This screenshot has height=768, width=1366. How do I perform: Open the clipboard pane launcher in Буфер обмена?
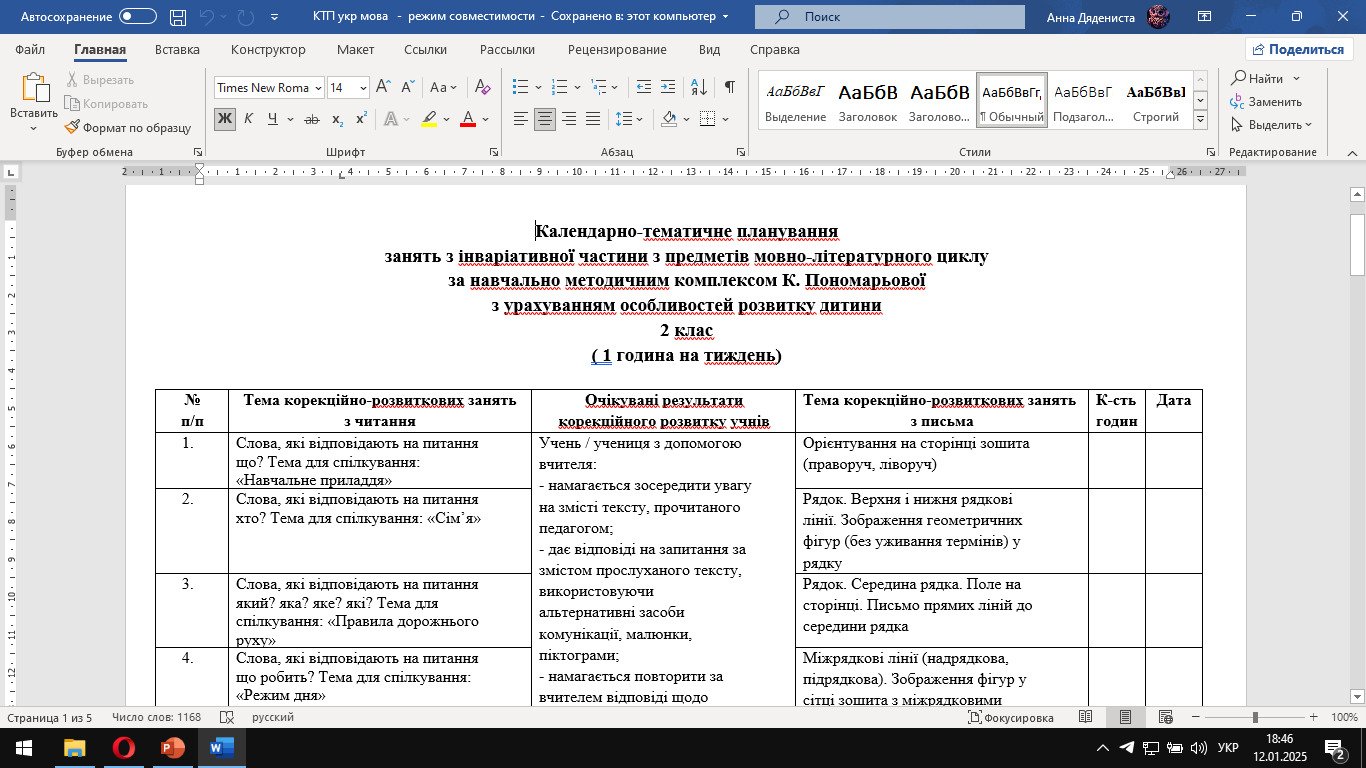pyautogui.click(x=198, y=152)
